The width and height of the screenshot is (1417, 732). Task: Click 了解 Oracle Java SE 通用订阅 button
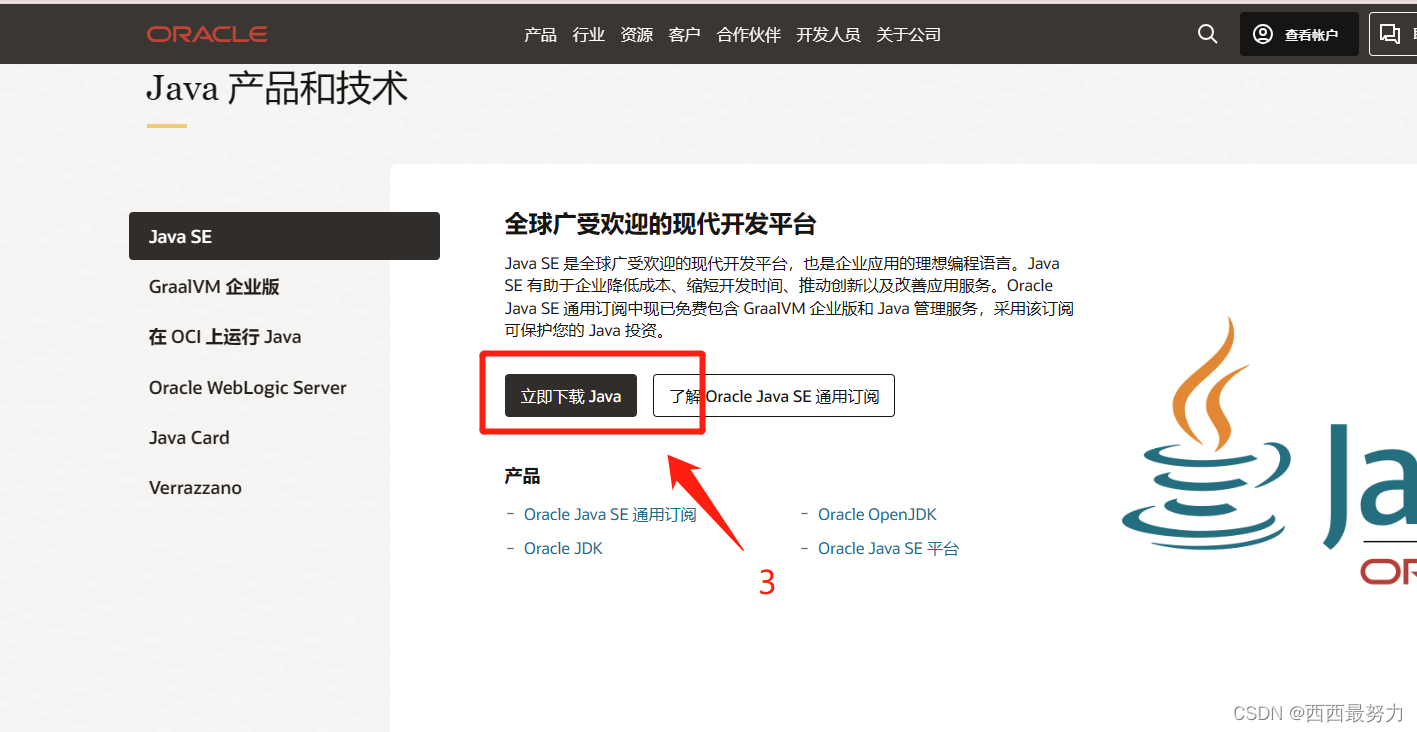tap(774, 396)
